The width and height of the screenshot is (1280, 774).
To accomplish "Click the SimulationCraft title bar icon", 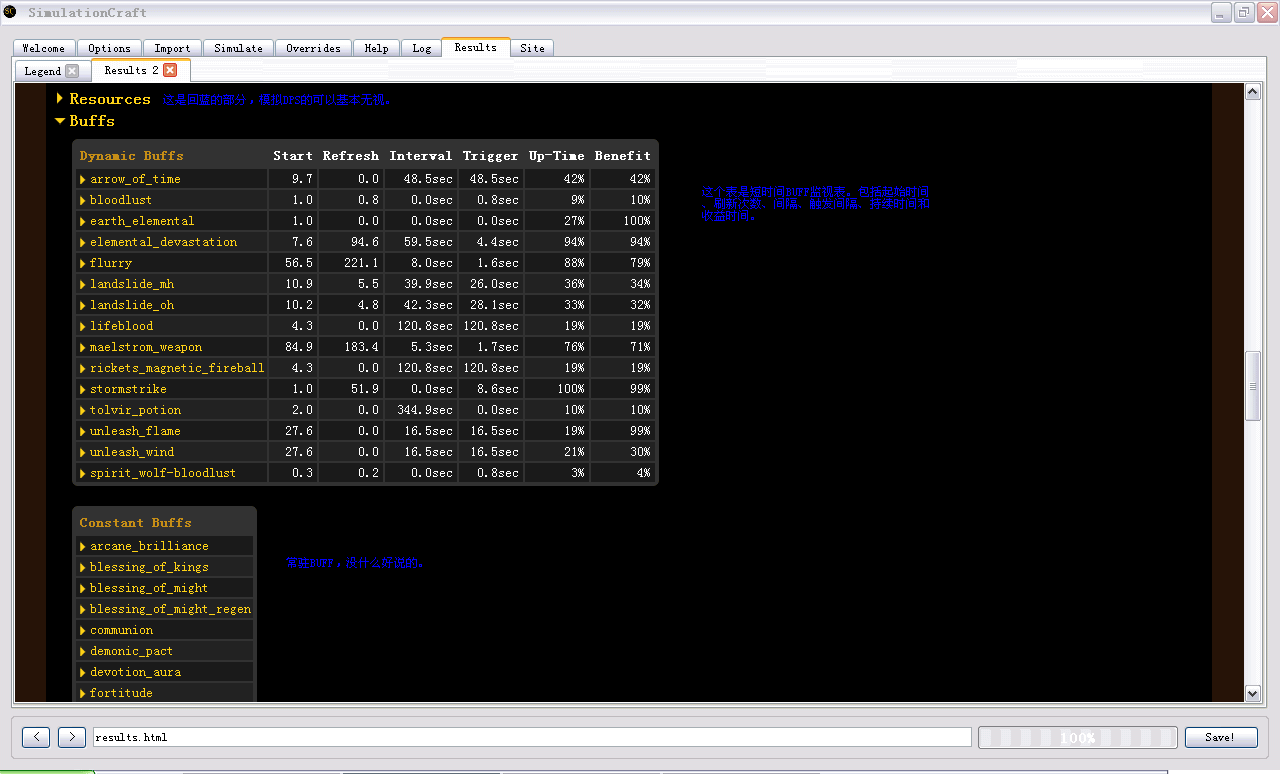I will [10, 12].
